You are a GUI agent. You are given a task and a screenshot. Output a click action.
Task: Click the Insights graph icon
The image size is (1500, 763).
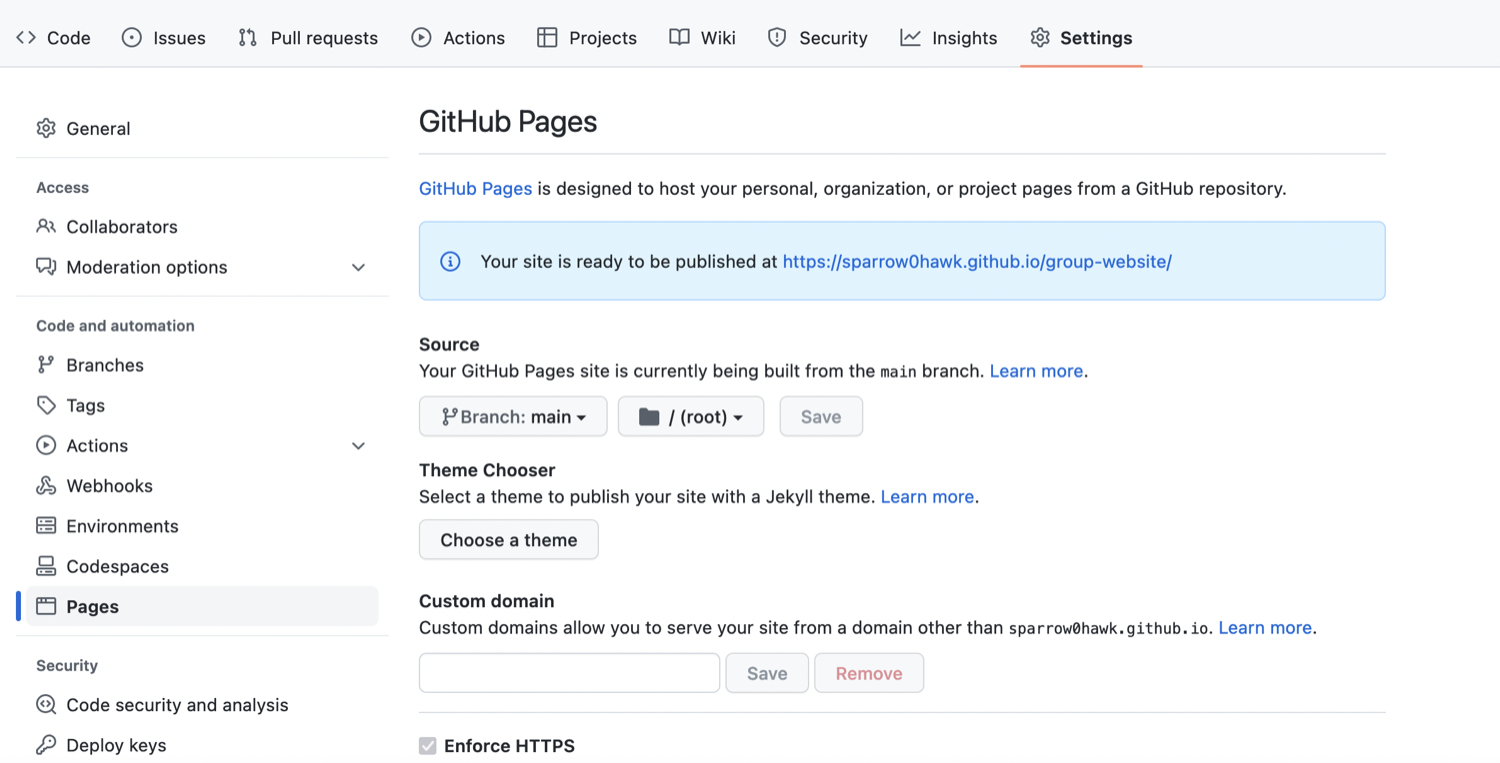910,38
